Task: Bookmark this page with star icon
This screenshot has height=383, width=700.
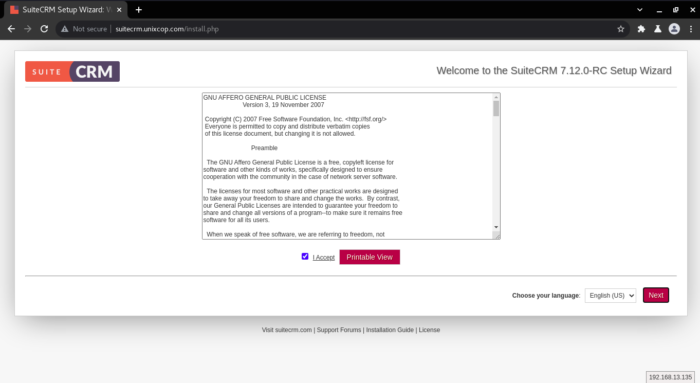Action: point(621,29)
